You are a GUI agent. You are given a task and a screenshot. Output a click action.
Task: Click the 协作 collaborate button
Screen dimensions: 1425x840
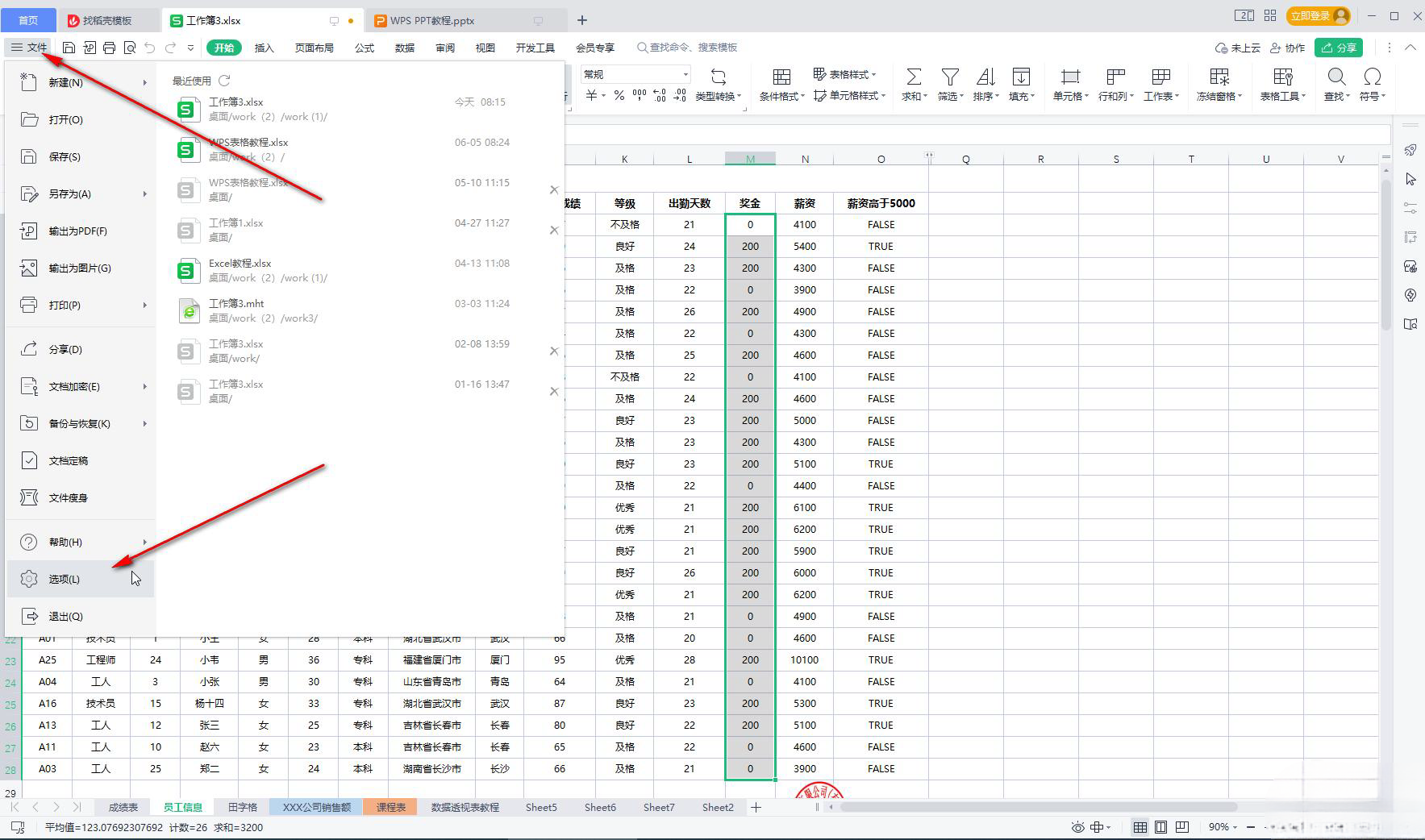(1287, 48)
